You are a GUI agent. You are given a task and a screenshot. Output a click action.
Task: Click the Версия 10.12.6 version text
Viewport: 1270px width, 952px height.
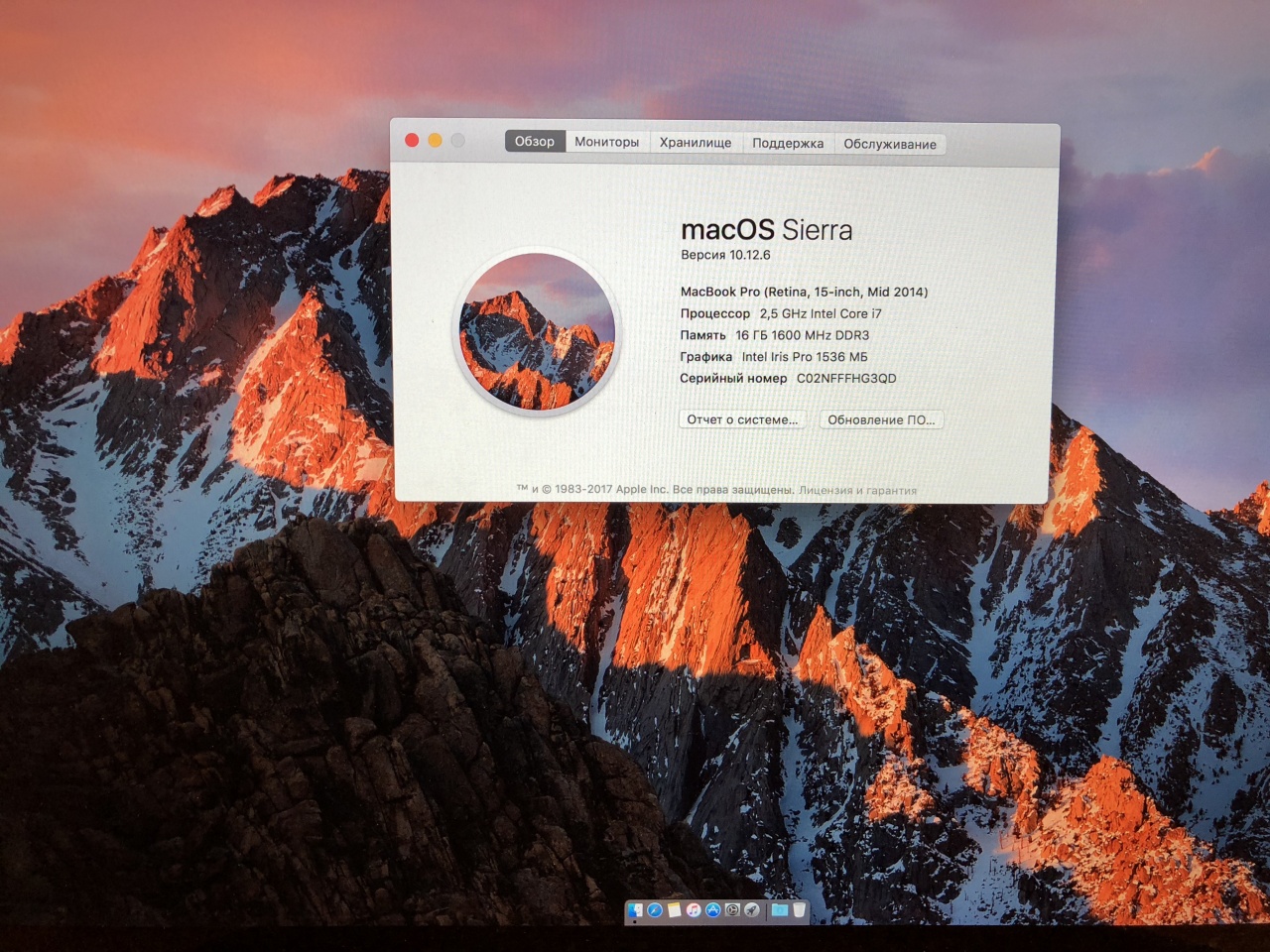[725, 255]
